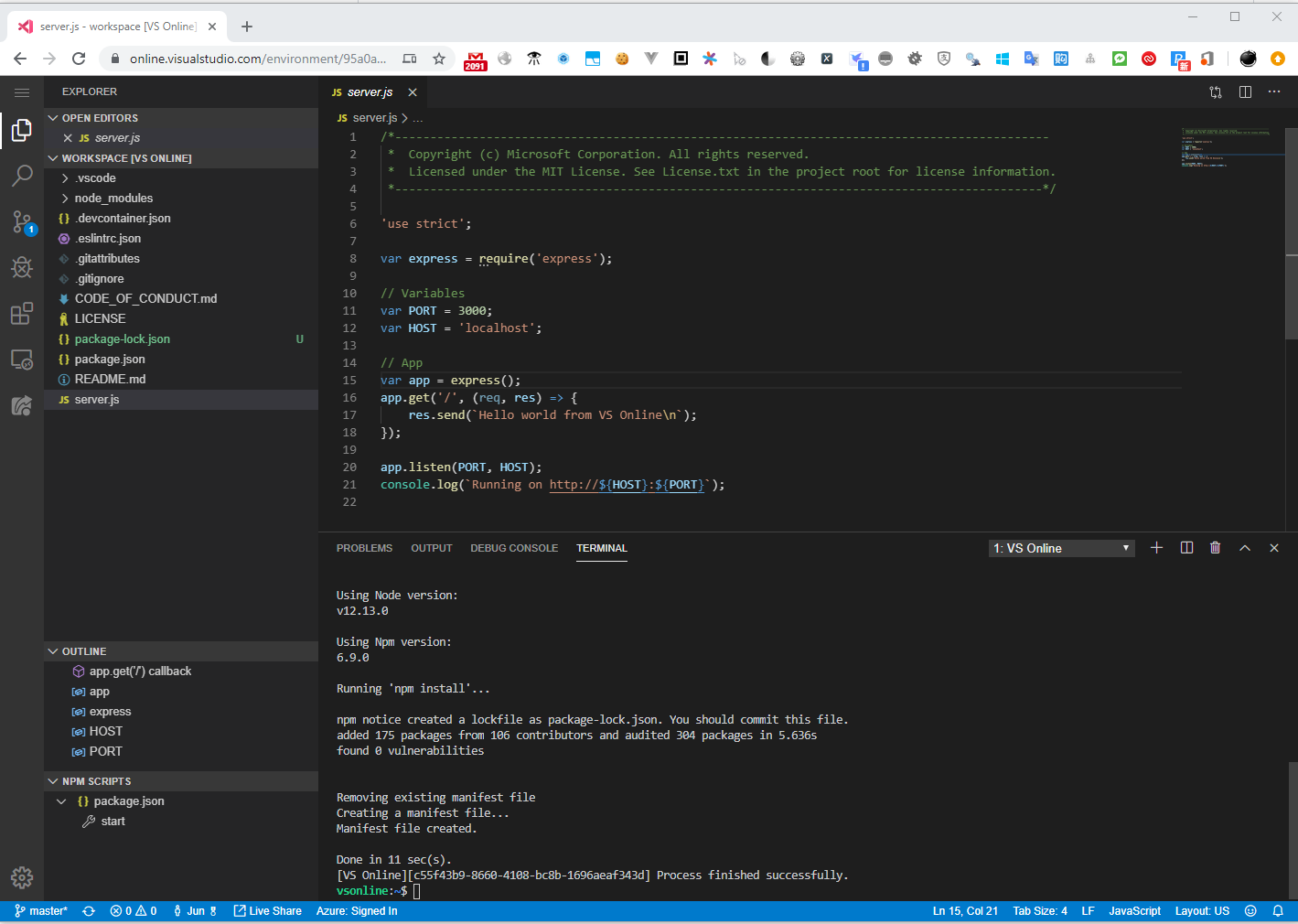Switch to the PROBLEMS tab

pos(364,547)
